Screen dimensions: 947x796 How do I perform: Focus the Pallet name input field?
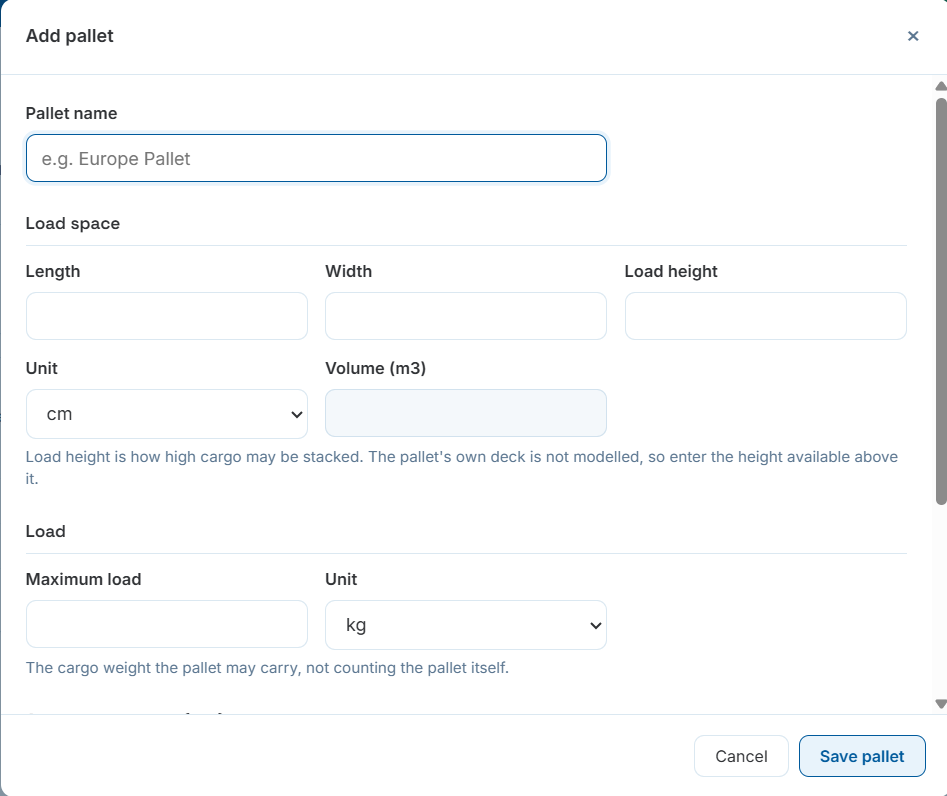coord(316,158)
